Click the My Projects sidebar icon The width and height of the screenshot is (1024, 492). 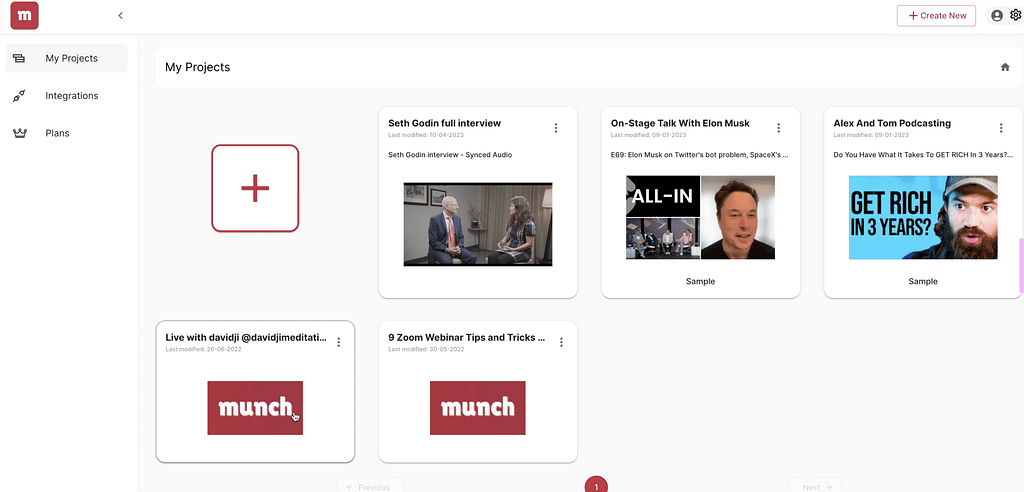[x=19, y=58]
